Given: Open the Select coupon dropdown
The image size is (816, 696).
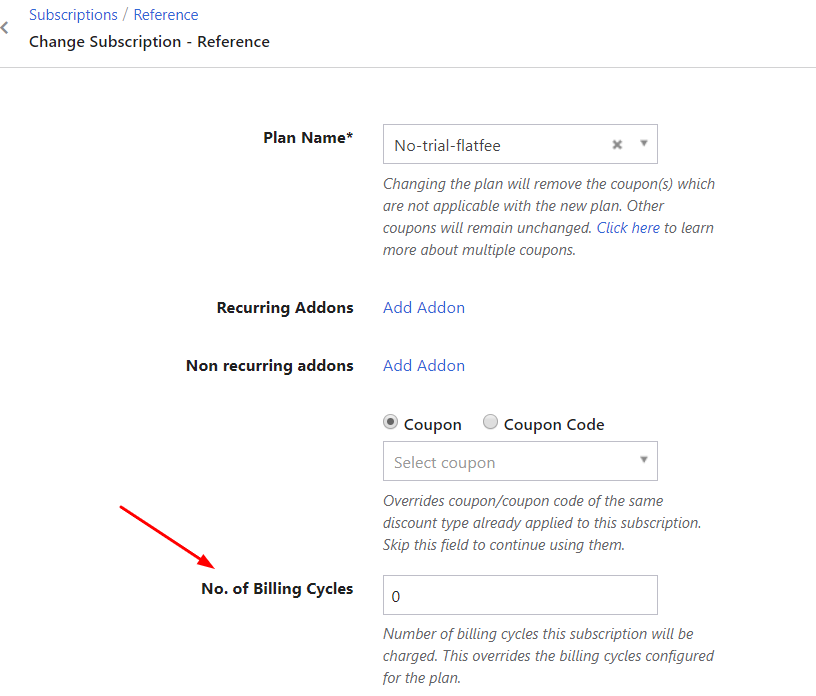Looking at the screenshot, I should click(x=508, y=462).
